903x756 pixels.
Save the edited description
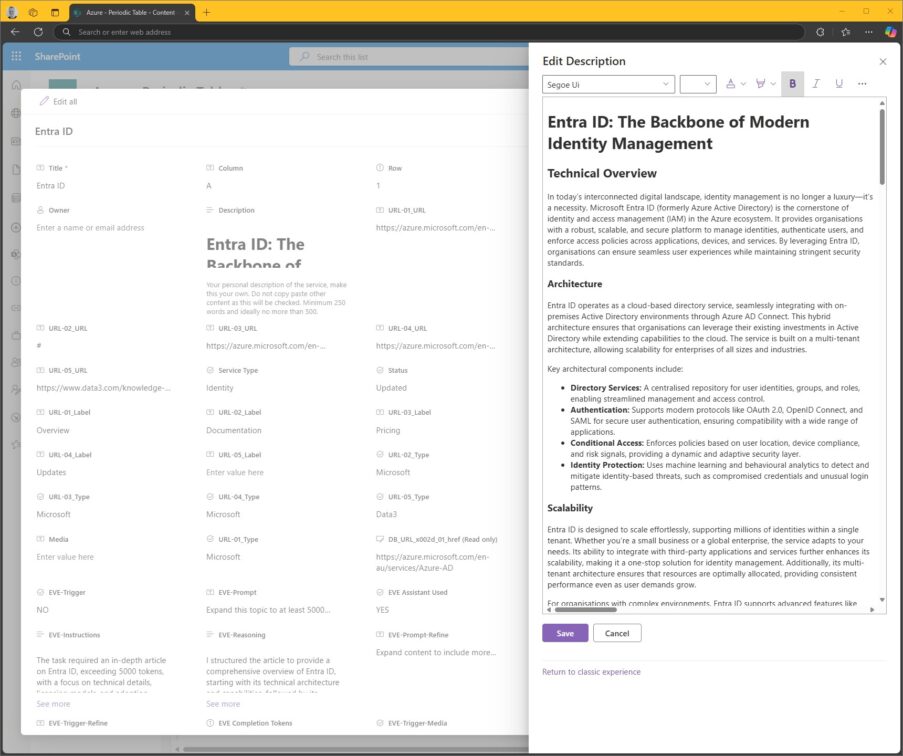565,633
